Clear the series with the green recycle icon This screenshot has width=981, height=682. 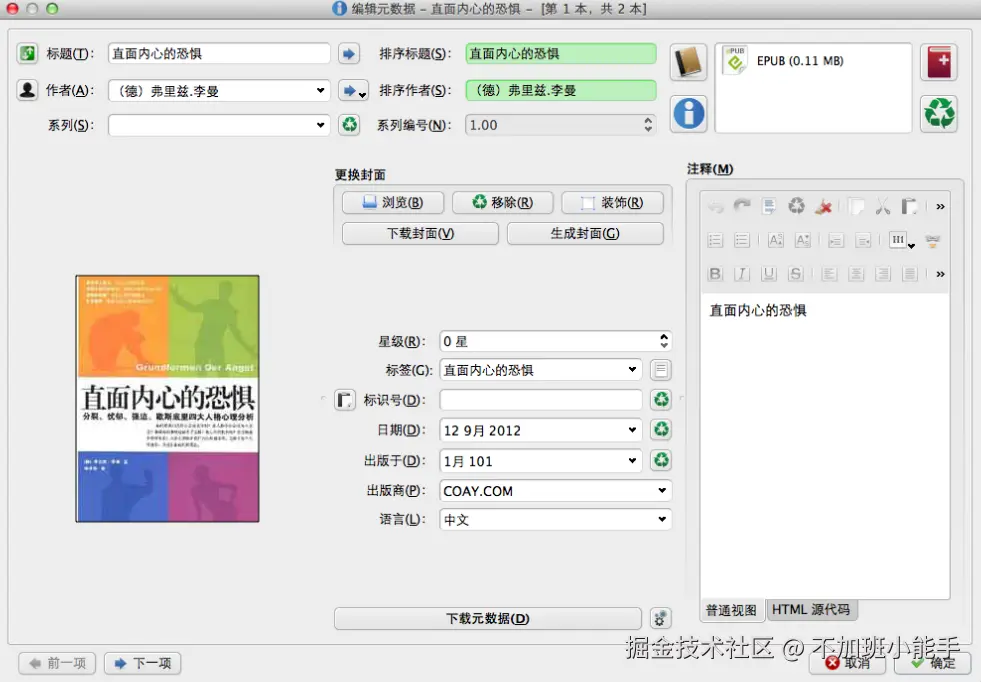[350, 125]
